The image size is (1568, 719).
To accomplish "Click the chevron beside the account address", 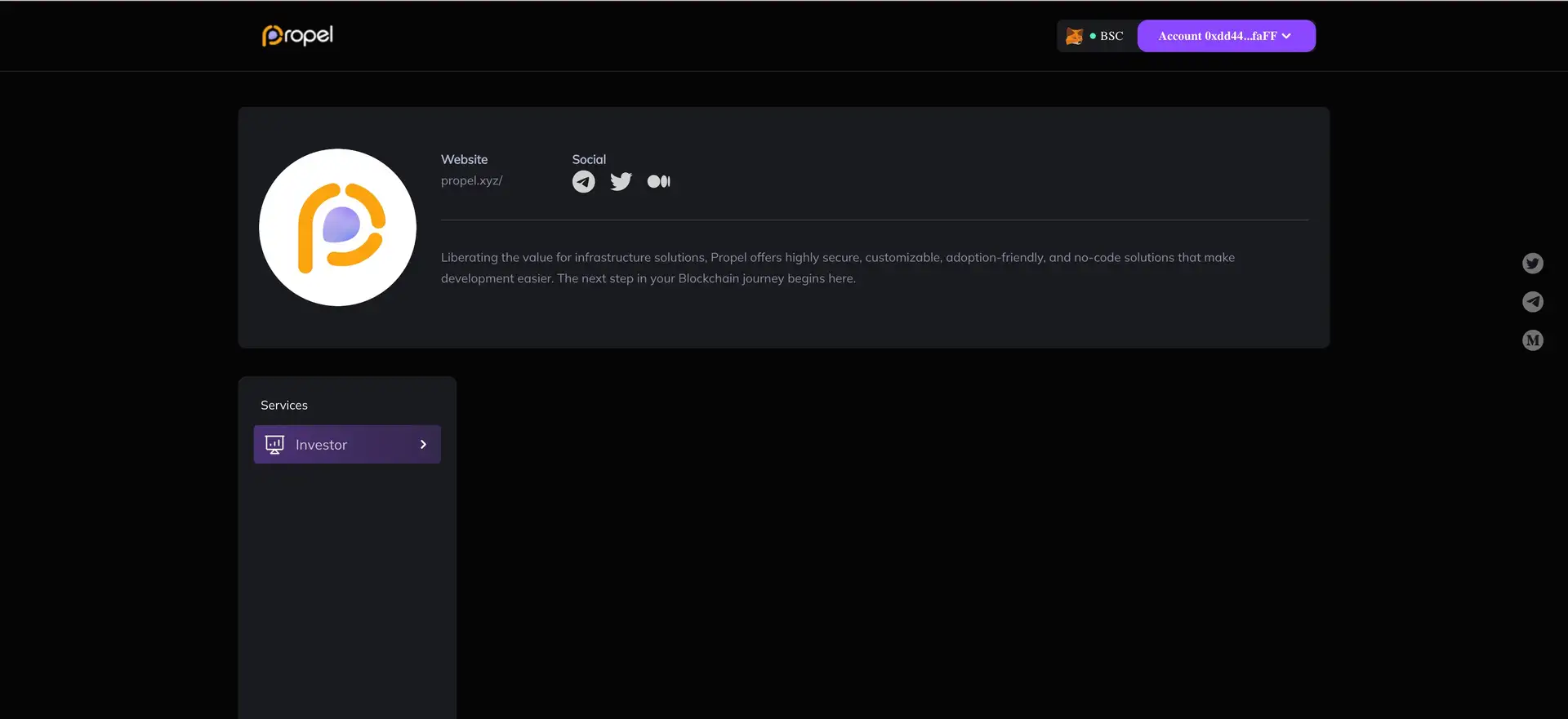I will tap(1287, 36).
